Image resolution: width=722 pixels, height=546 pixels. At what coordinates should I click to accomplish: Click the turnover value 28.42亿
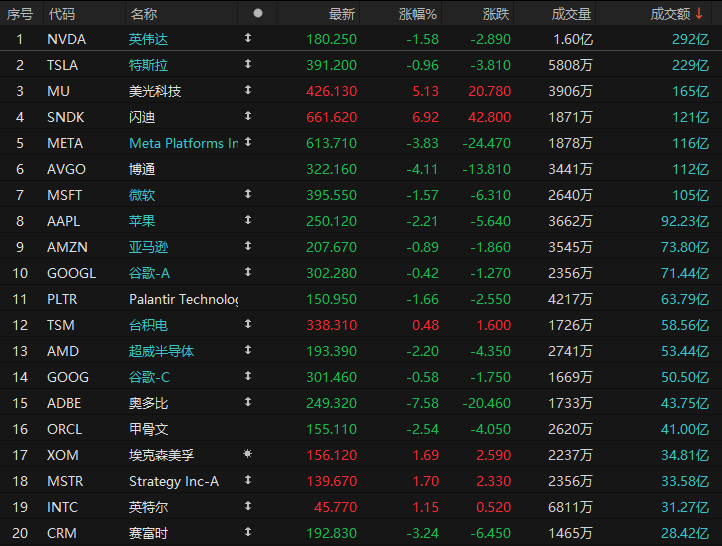pos(685,534)
